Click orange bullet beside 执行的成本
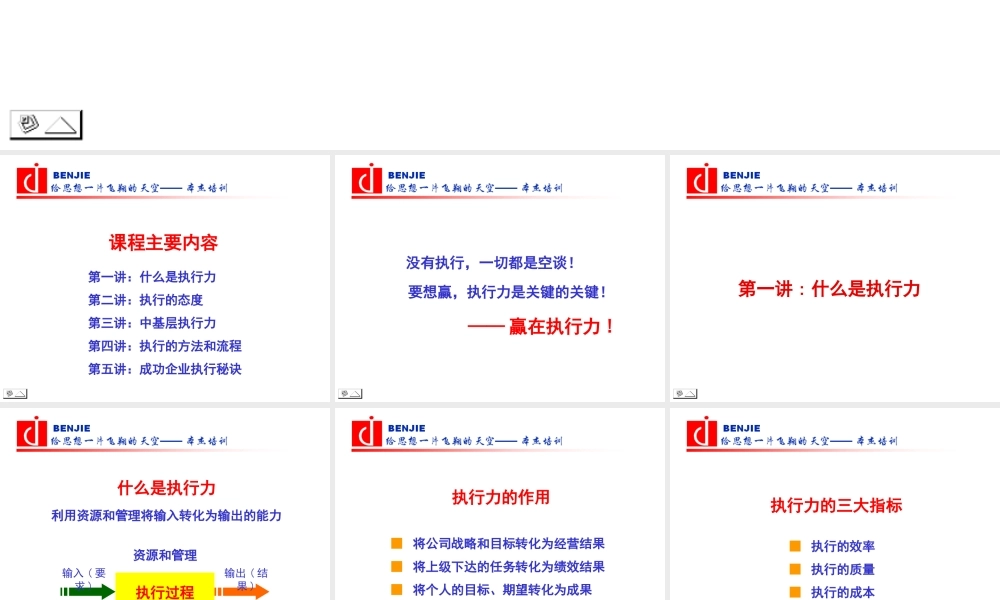The image size is (1000, 600). point(795,592)
